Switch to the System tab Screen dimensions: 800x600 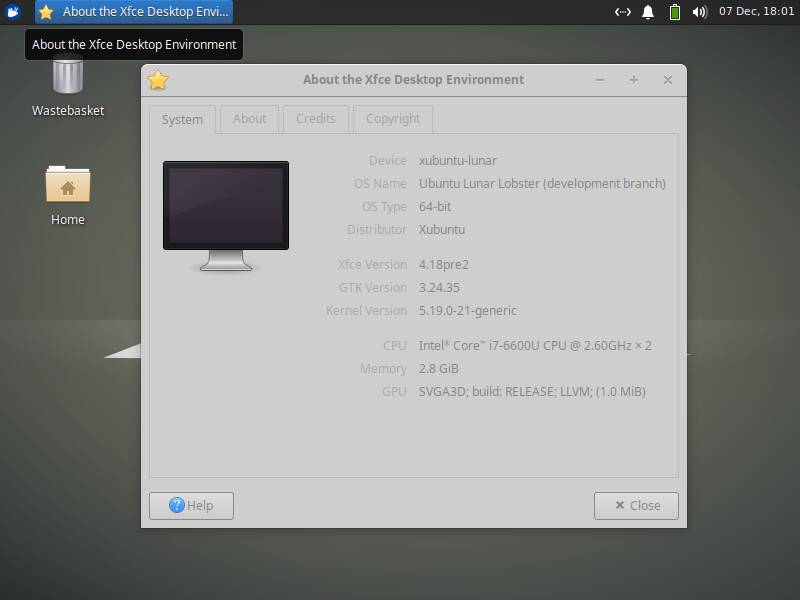182,119
